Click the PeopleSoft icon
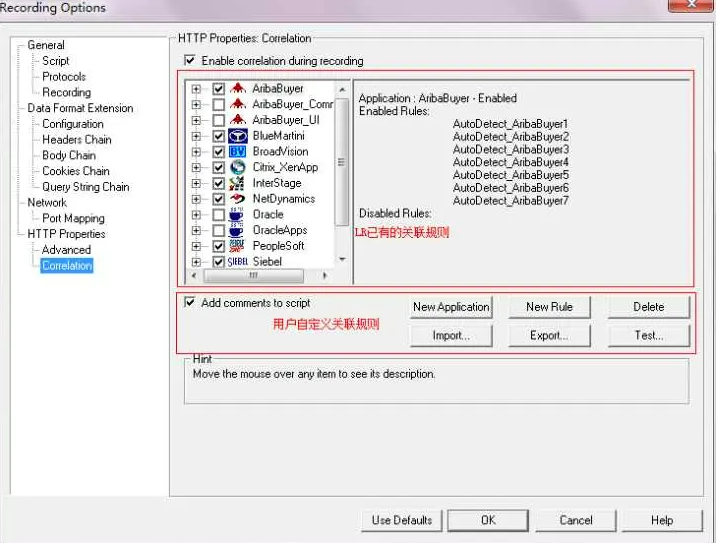Viewport: 716px width, 543px height. pos(237,246)
